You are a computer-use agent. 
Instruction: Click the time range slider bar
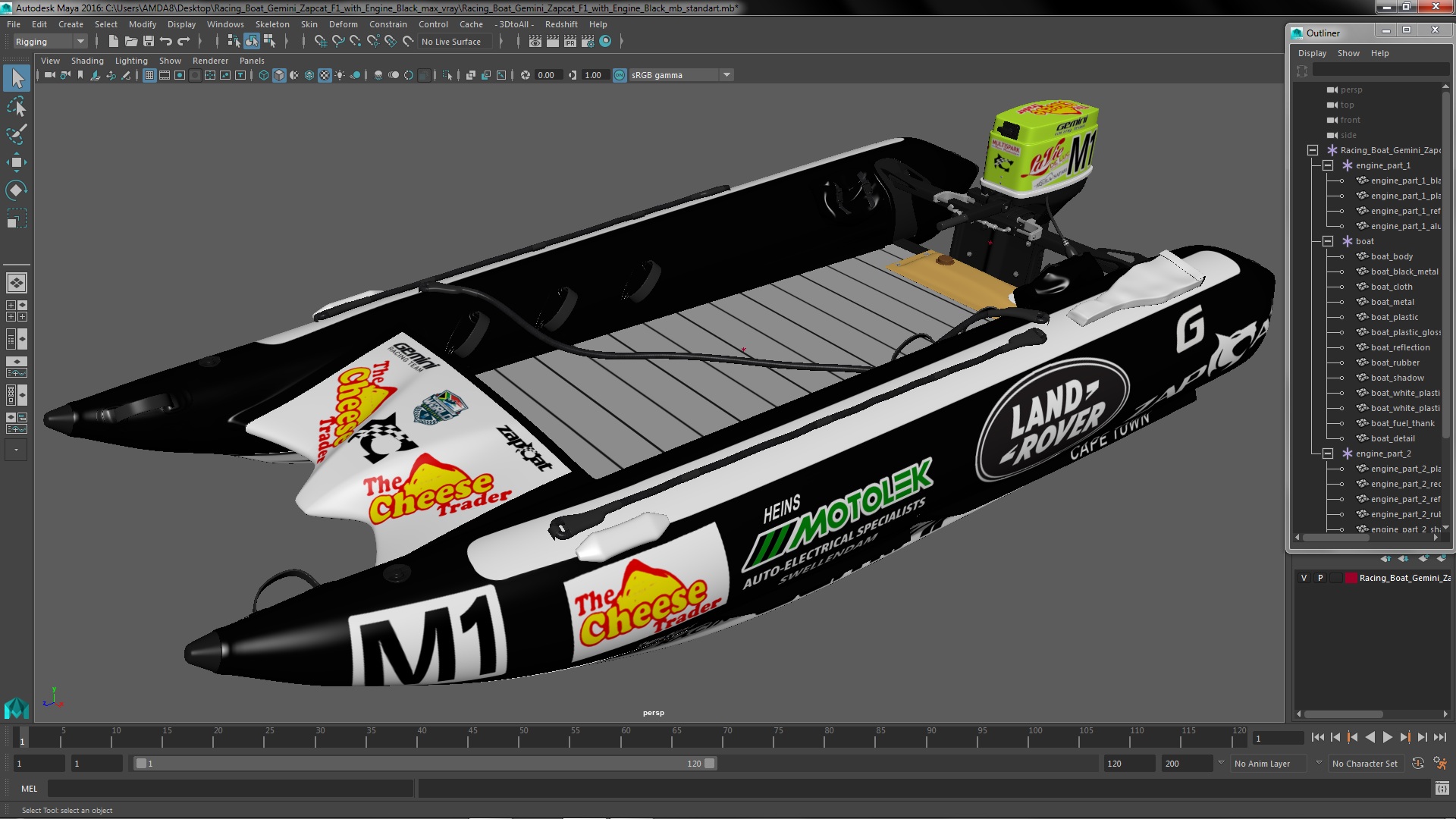tap(425, 764)
